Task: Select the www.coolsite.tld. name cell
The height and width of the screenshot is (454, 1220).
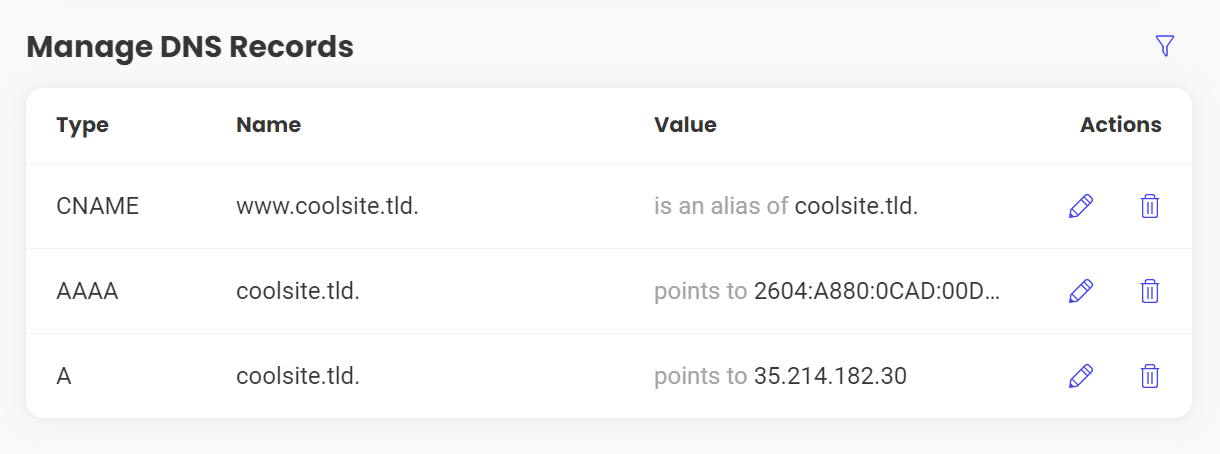Action: (327, 207)
